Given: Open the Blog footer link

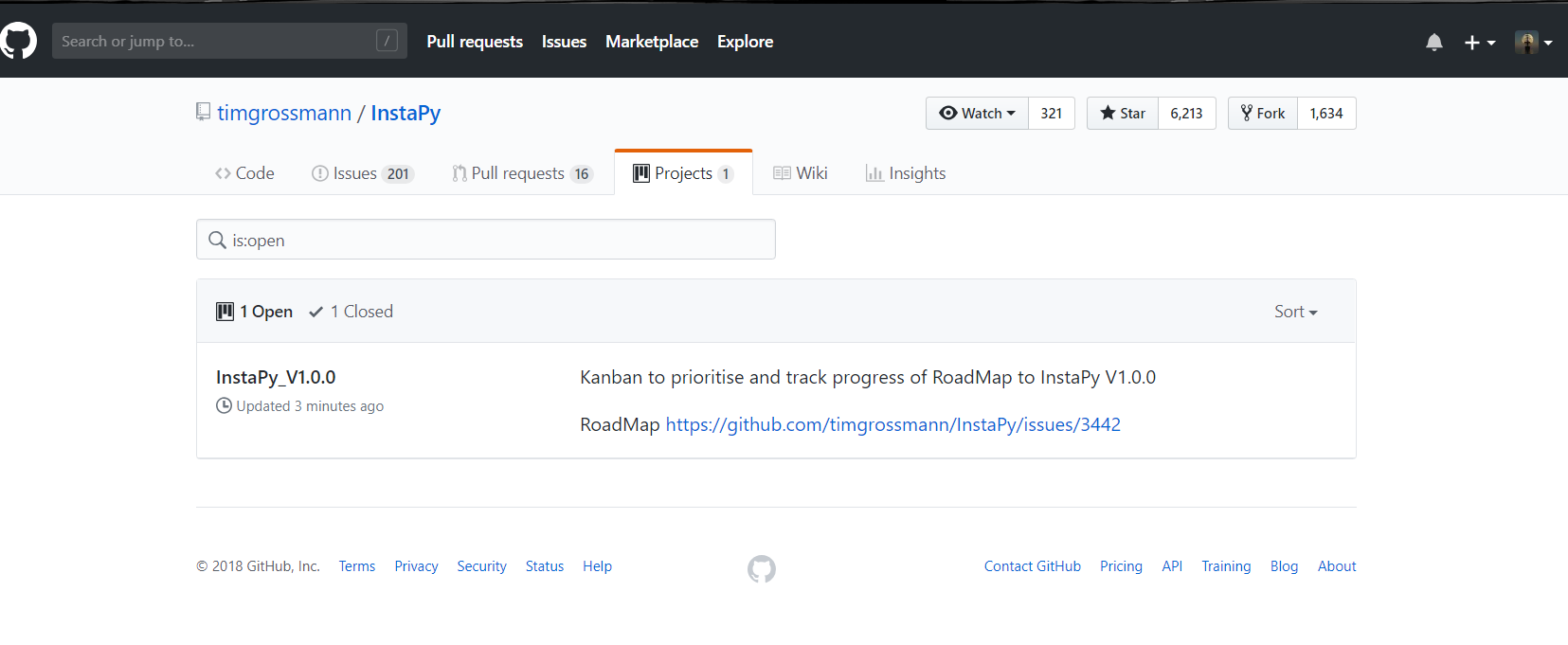Looking at the screenshot, I should [1284, 566].
